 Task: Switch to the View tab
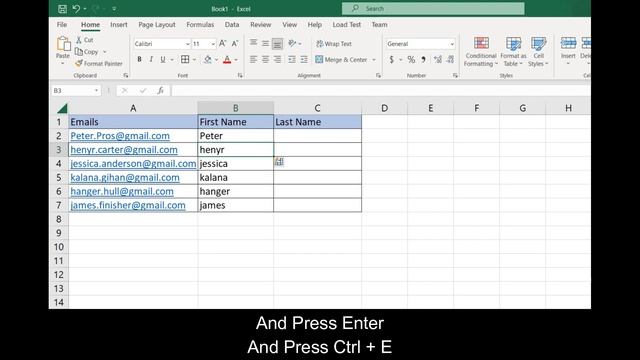[289, 24]
